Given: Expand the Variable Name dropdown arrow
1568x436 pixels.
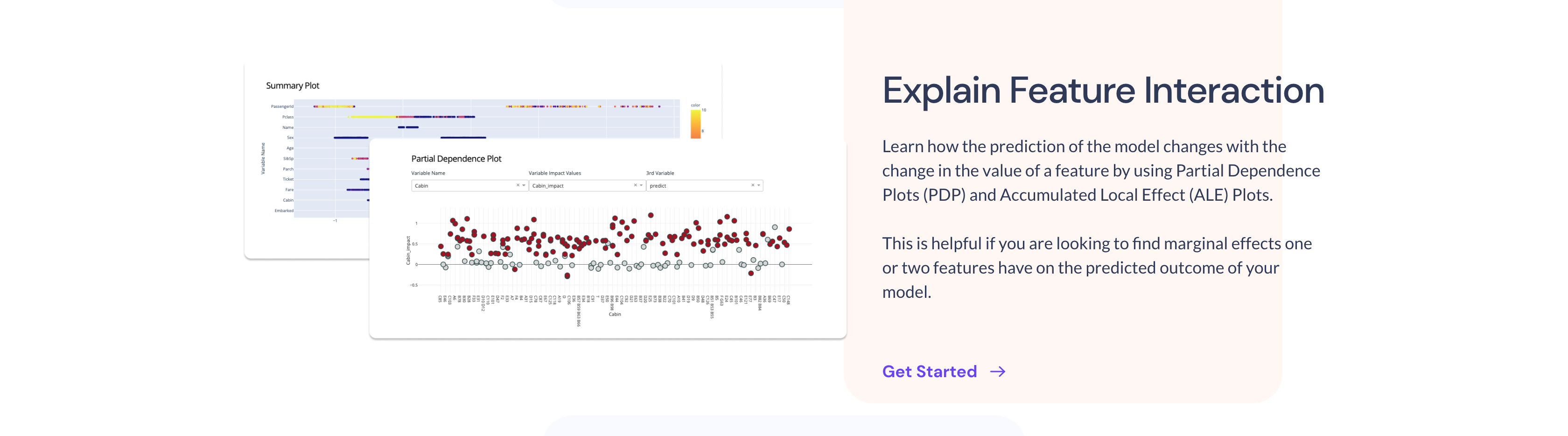Looking at the screenshot, I should click(524, 185).
